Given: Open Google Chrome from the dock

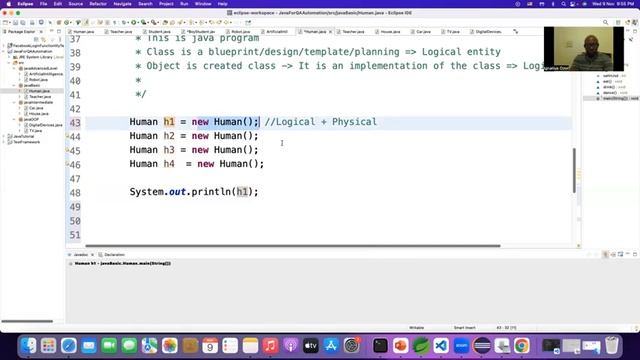Looking at the screenshot, I should [x=522, y=346].
